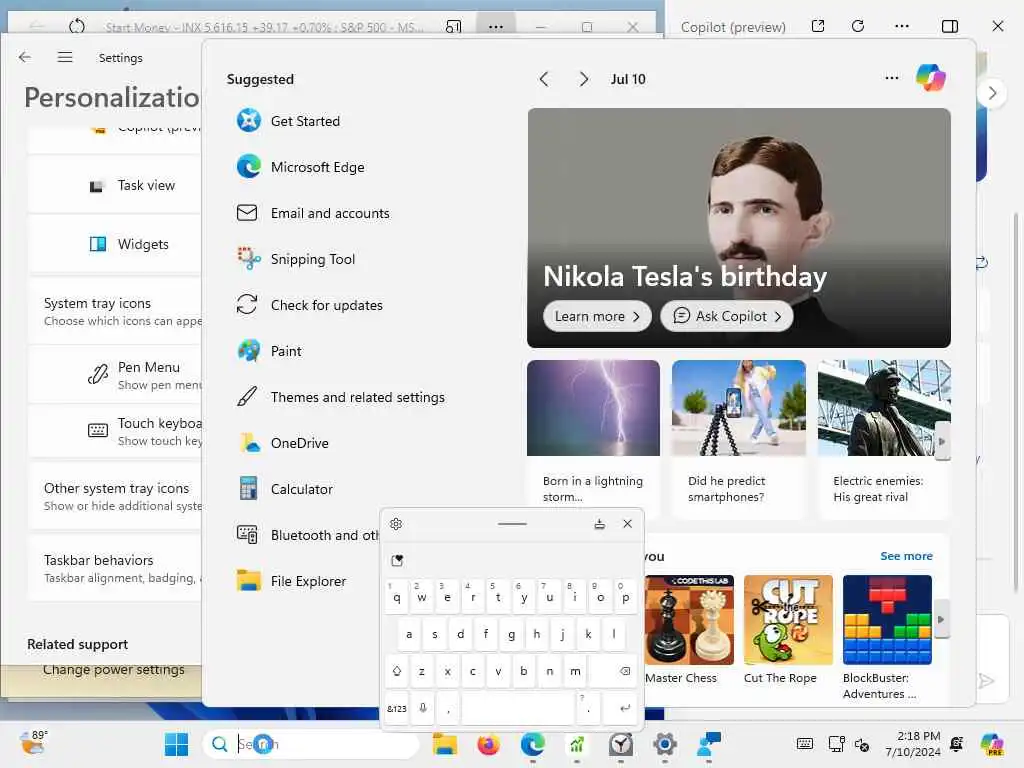1024x768 pixels.
Task: Go back in the Settings window
Action: point(25,57)
